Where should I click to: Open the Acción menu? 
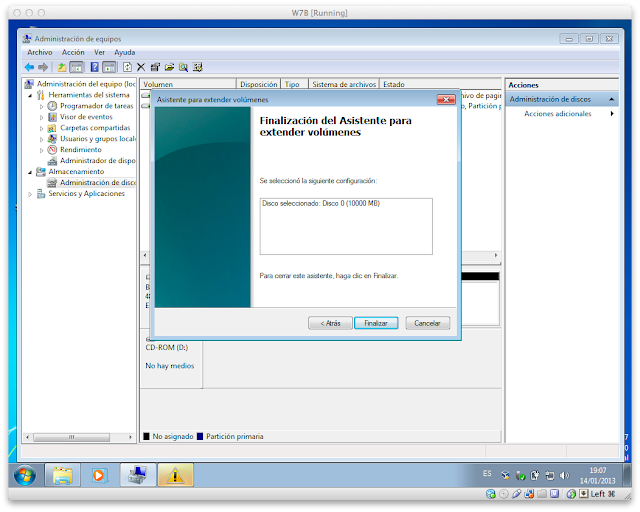click(x=73, y=52)
